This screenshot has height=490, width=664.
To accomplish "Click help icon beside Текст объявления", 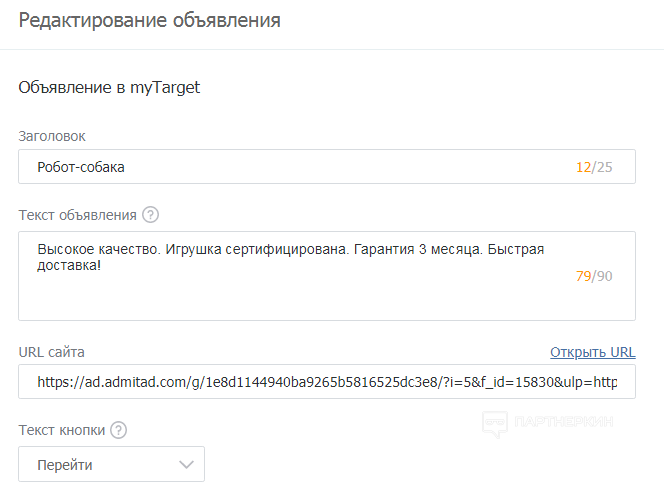I will 151,214.
